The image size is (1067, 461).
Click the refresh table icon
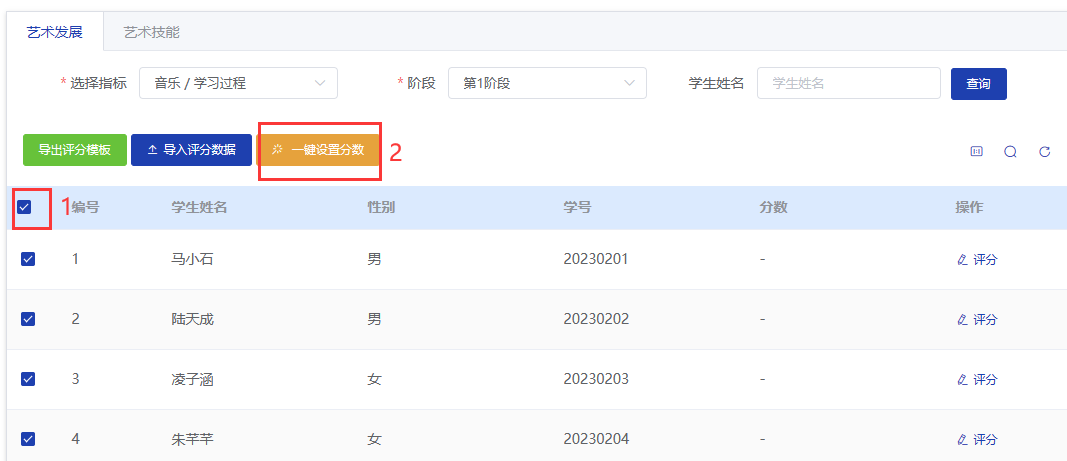click(x=1045, y=152)
